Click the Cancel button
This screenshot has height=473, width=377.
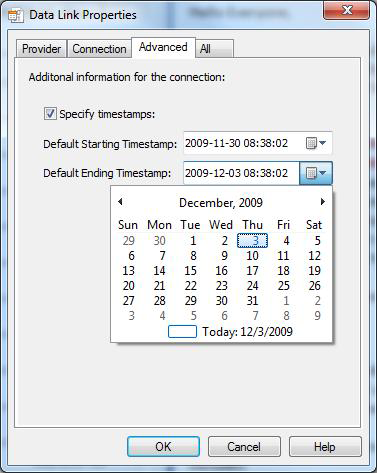pos(244,446)
